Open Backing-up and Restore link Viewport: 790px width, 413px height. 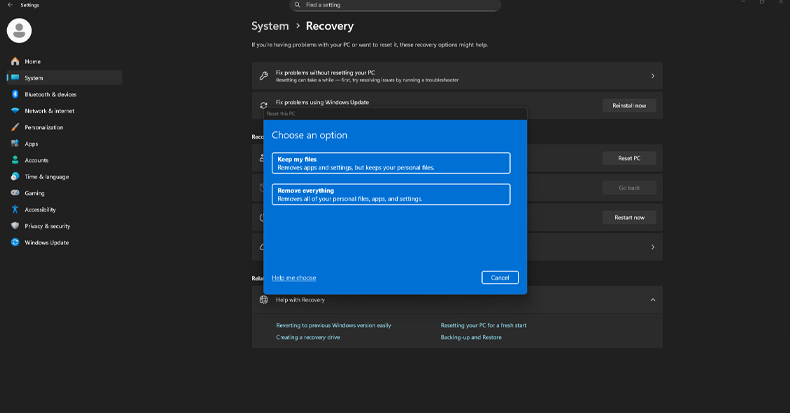pos(471,337)
